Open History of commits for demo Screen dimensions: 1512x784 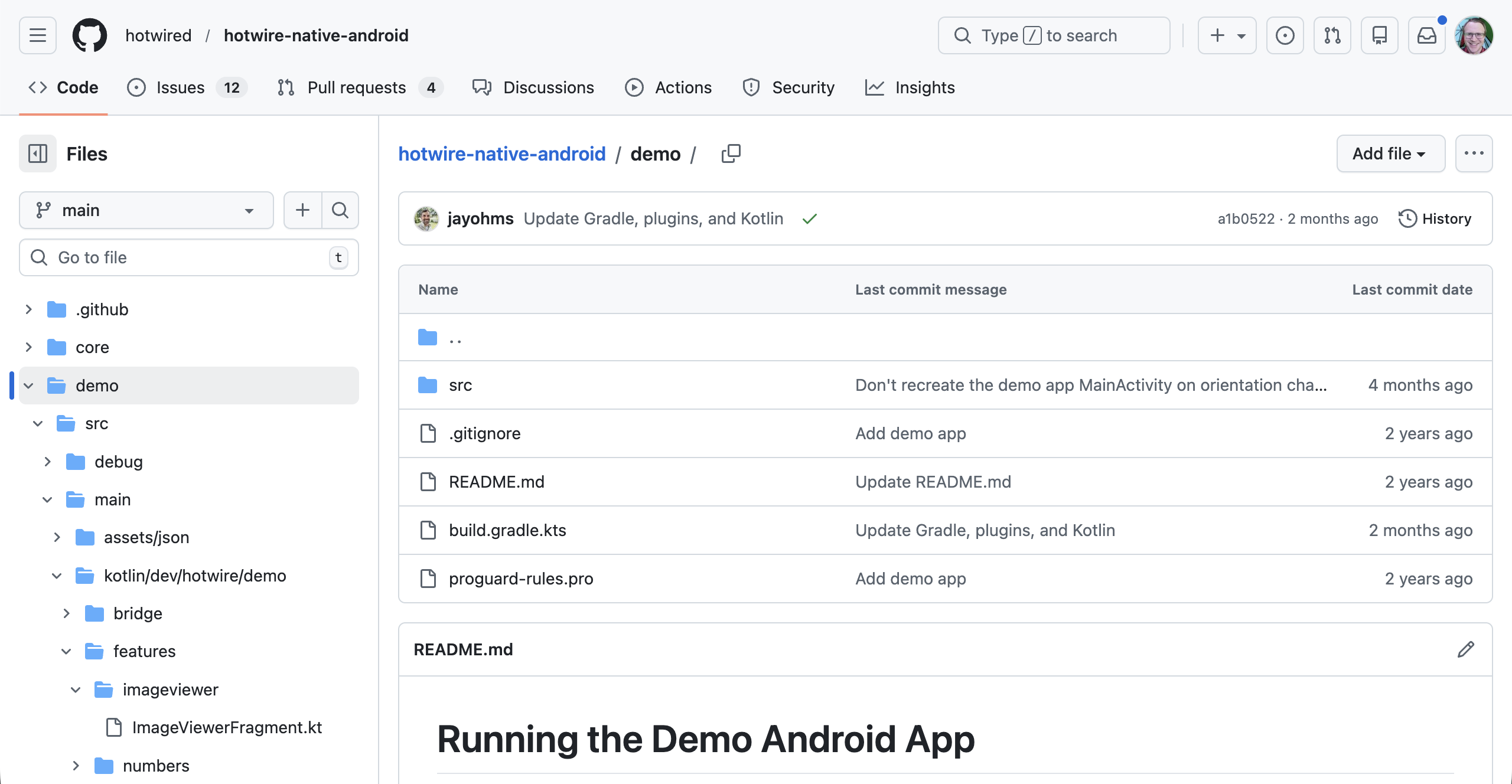pos(1435,219)
